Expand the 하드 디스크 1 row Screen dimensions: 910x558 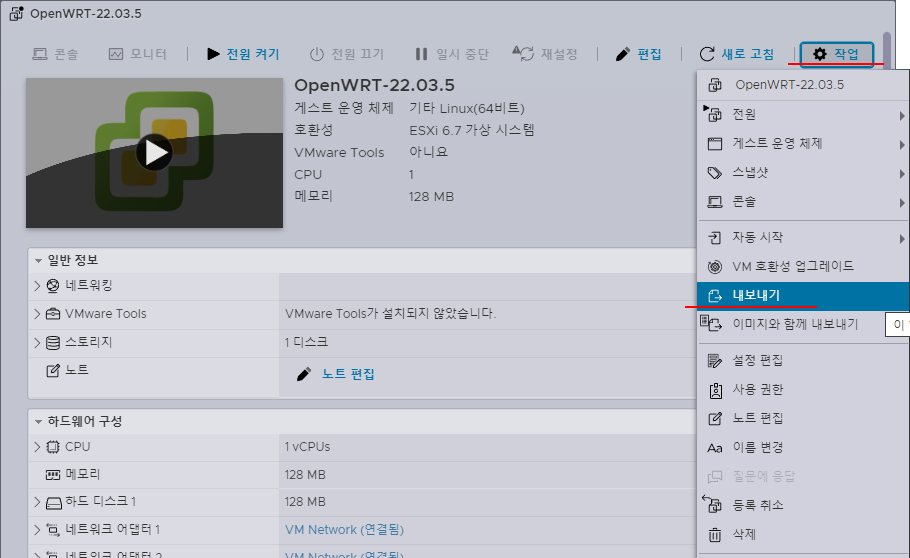[37, 502]
